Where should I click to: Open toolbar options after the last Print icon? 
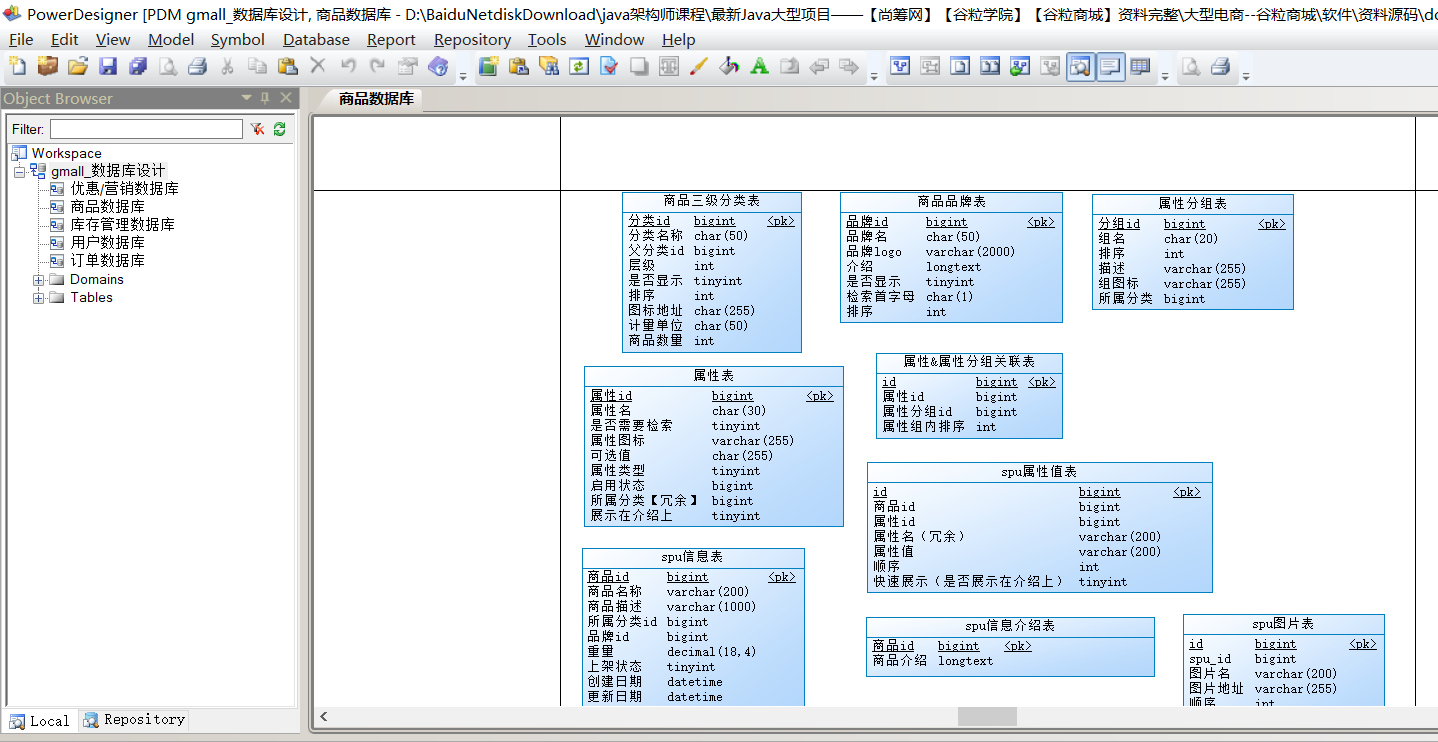coord(1246,75)
